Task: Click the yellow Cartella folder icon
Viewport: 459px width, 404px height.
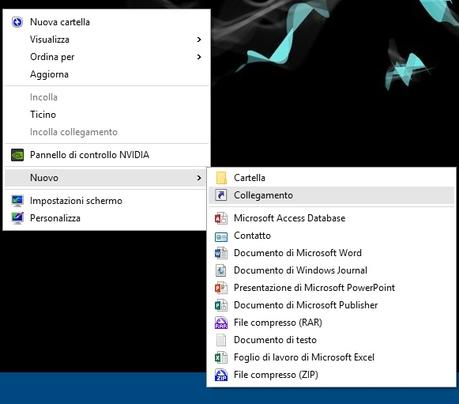Action: tap(221, 178)
